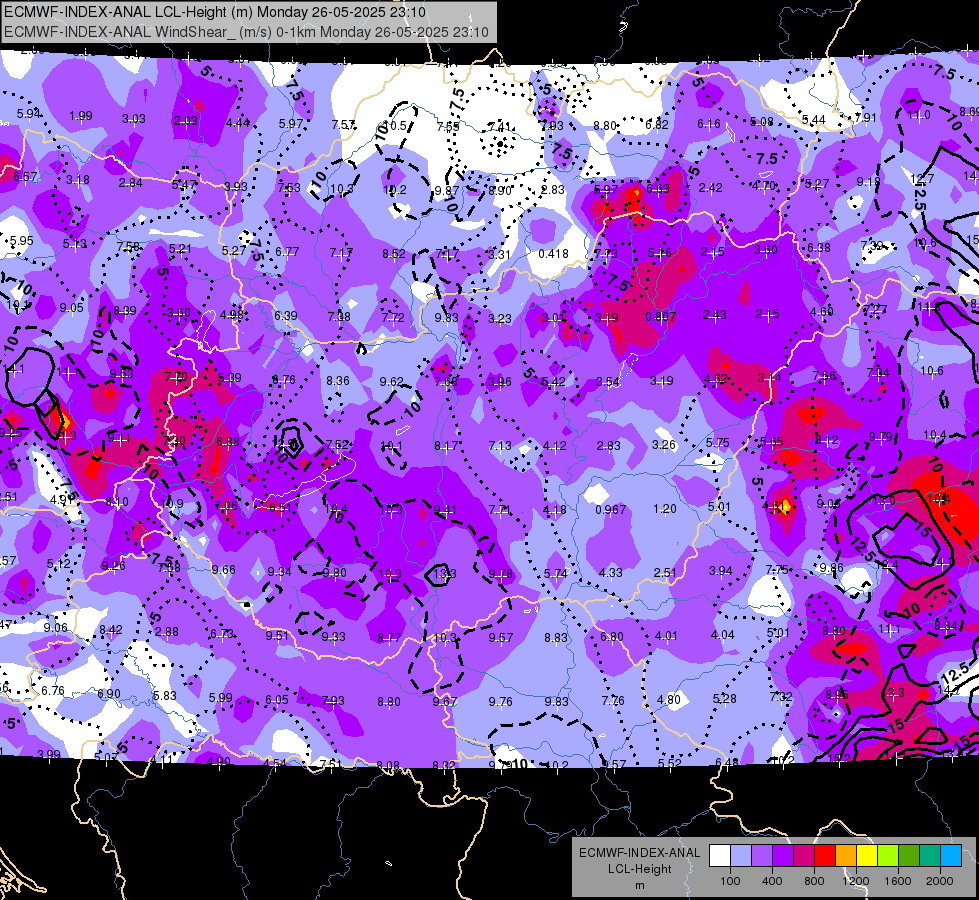This screenshot has width=979, height=900.
Task: Click the grid value 5.74
Action: [556, 573]
